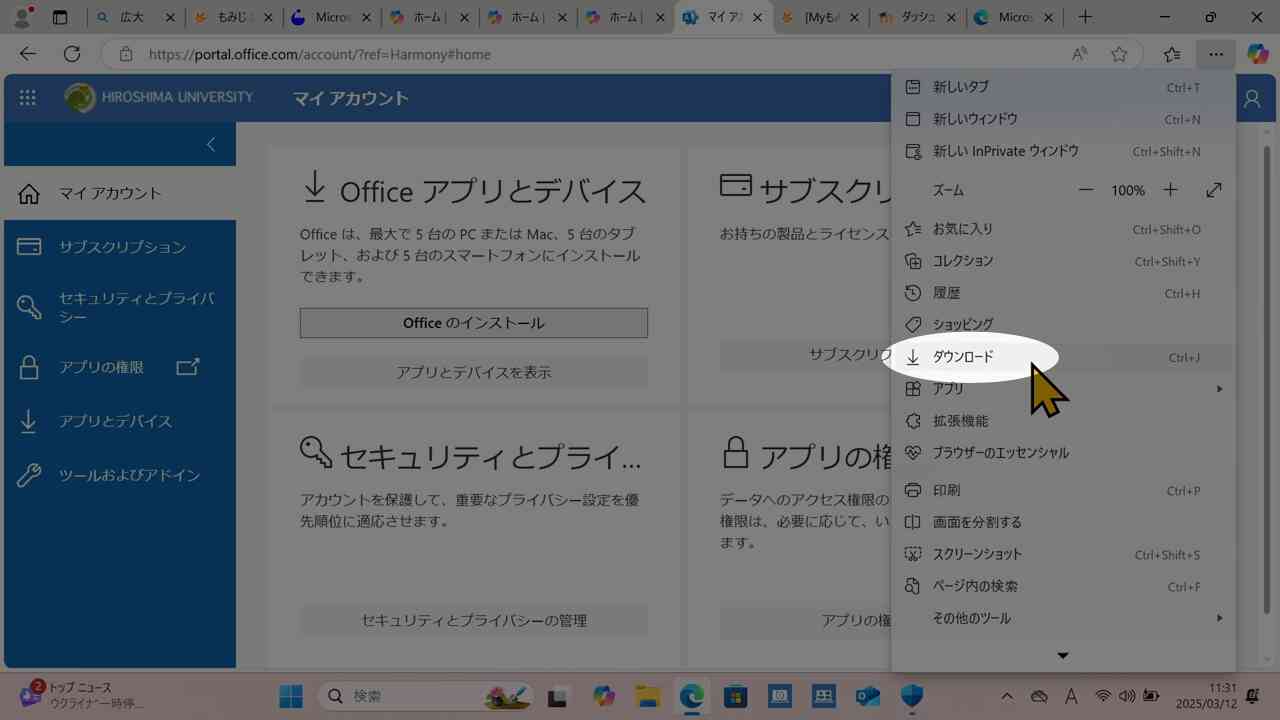Collapse the My Account sidebar
Viewport: 1280px width, 720px height.
click(x=210, y=144)
